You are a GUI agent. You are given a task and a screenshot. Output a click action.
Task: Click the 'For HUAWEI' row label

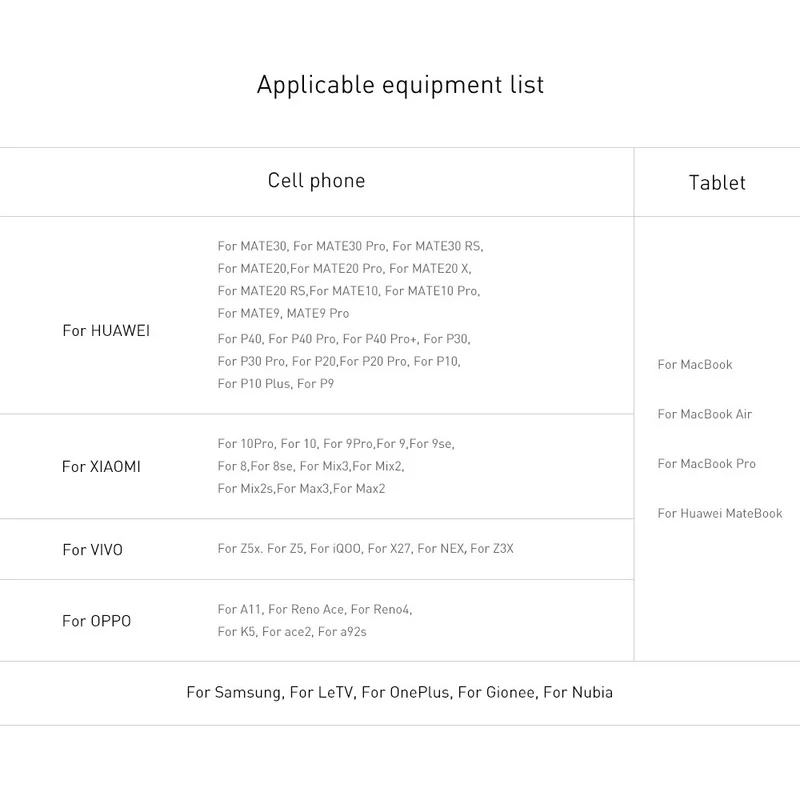click(x=106, y=331)
